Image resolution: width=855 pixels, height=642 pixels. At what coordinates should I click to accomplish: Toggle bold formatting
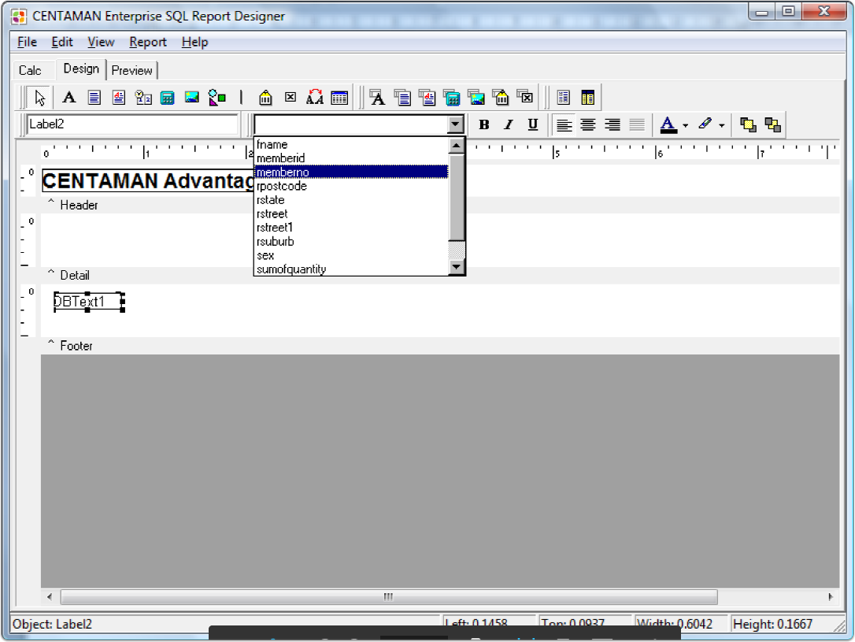point(484,124)
